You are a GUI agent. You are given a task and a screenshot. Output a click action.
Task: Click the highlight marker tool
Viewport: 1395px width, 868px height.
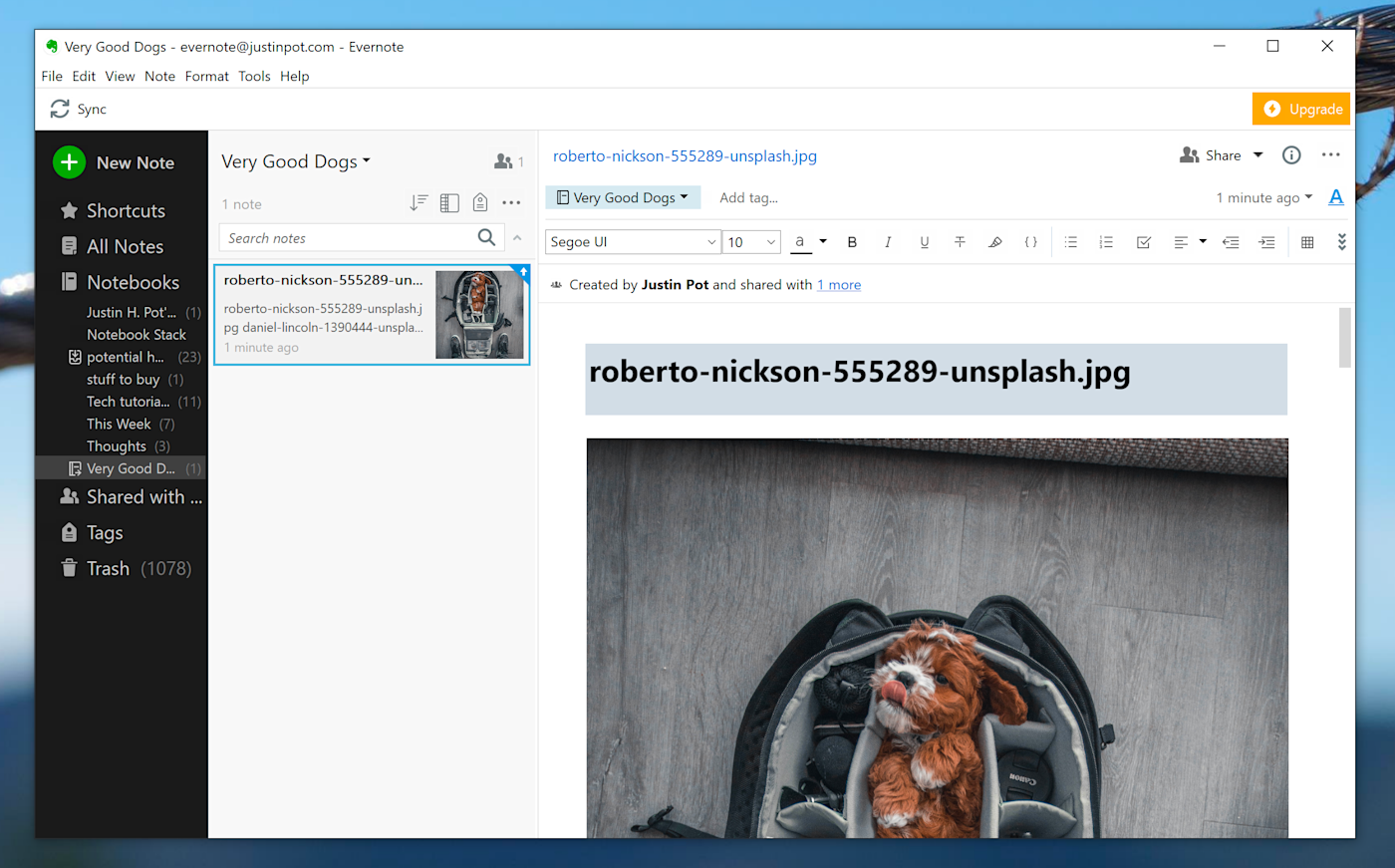[994, 242]
